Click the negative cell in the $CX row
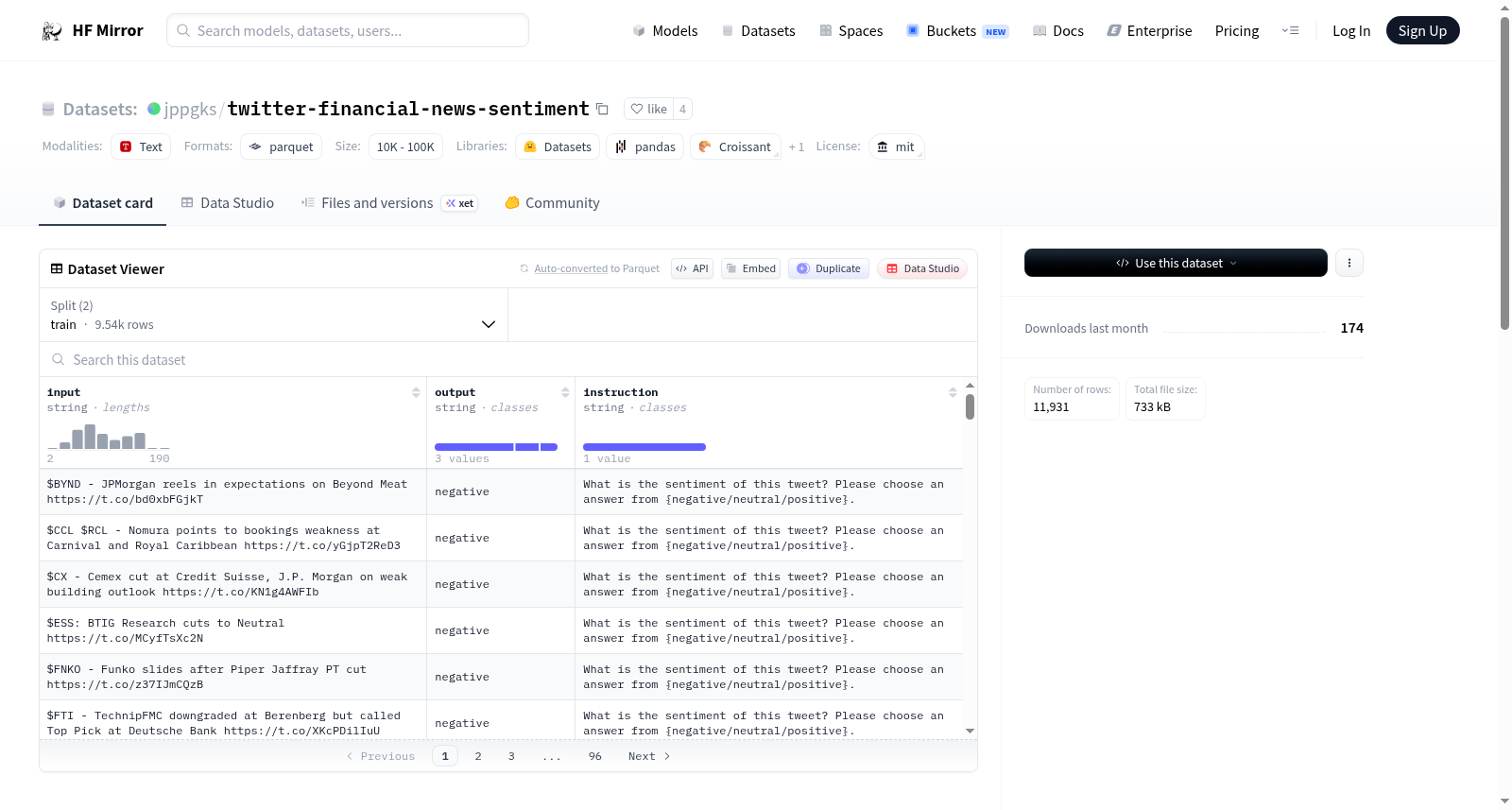 click(501, 584)
